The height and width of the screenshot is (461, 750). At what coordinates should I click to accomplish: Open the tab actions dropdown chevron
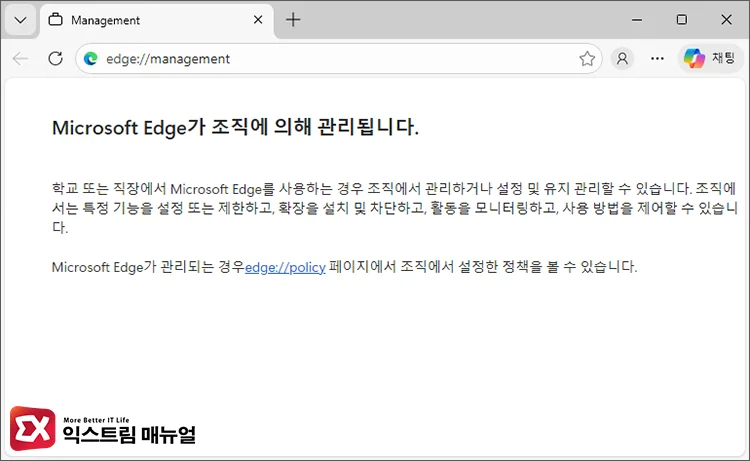tap(20, 20)
